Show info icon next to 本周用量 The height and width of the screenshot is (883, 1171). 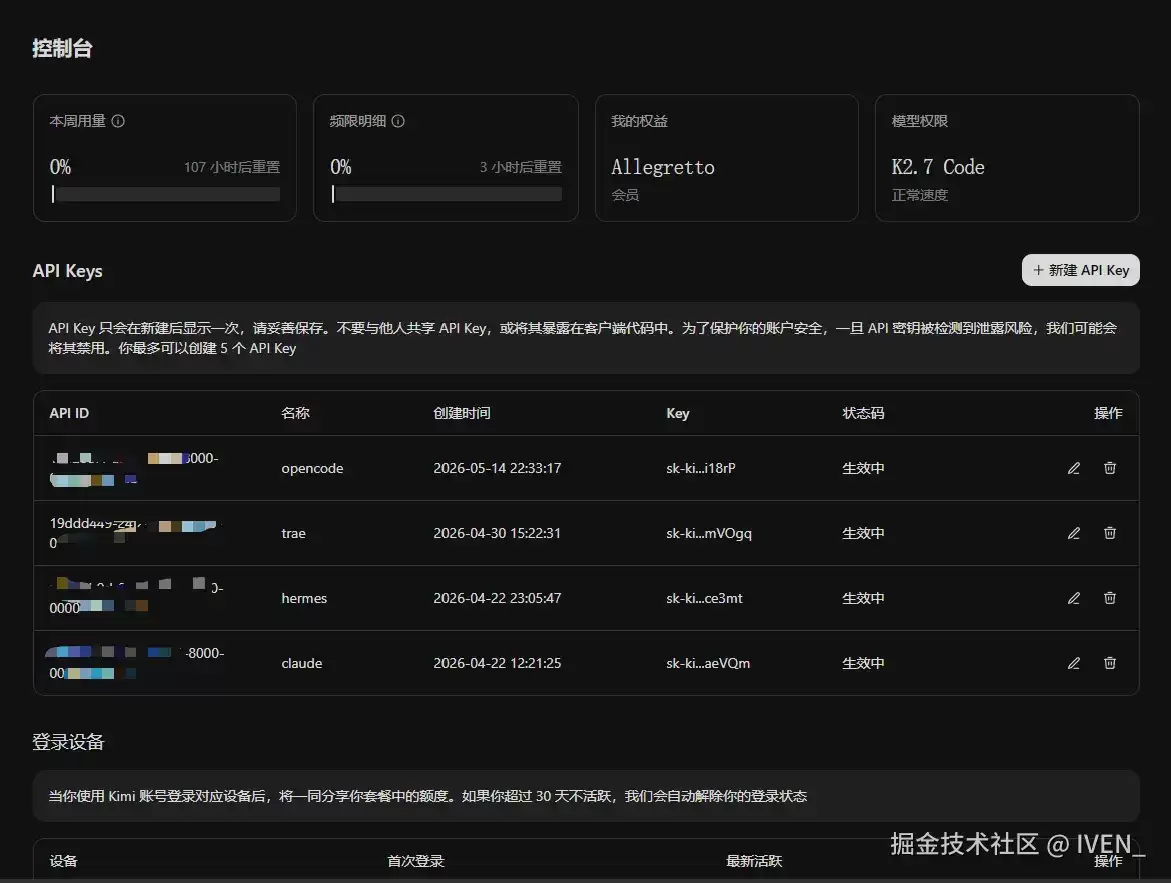(118, 121)
